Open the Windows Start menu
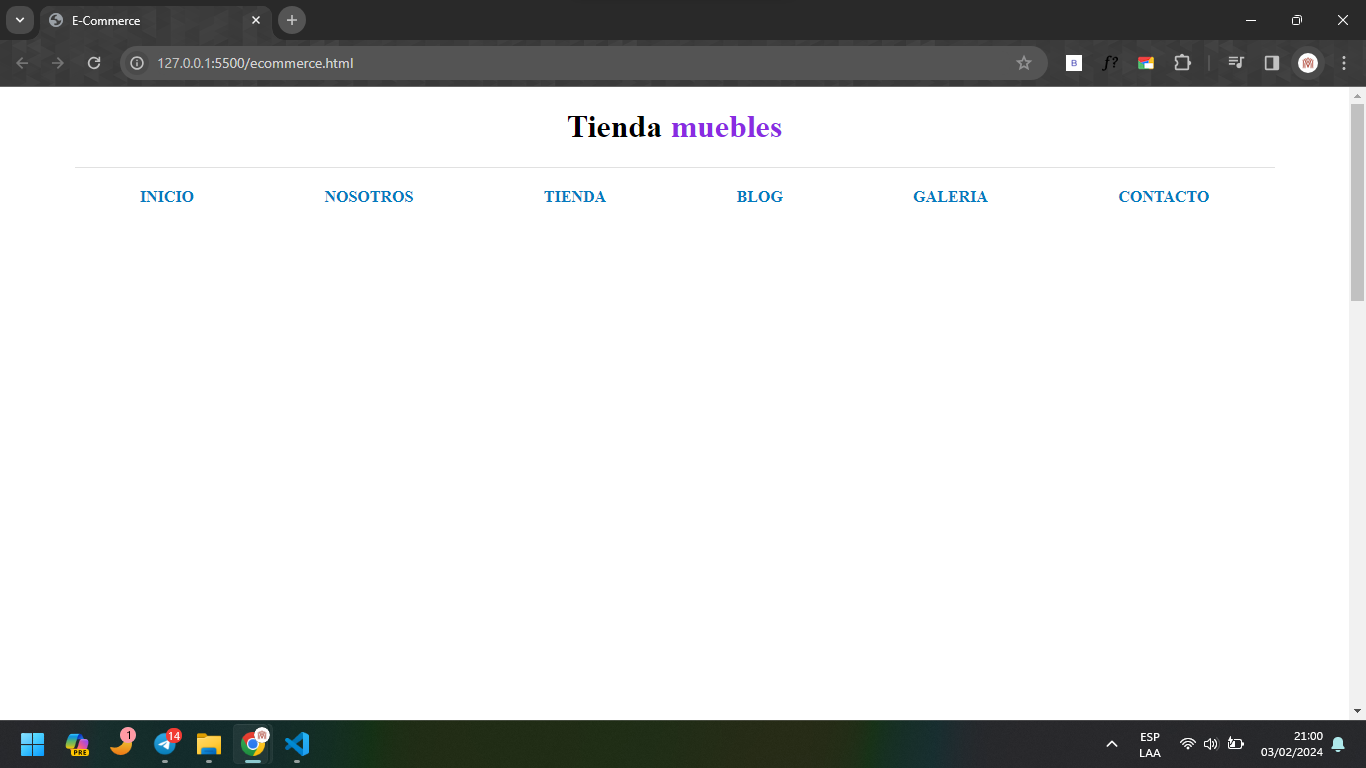 [33, 744]
